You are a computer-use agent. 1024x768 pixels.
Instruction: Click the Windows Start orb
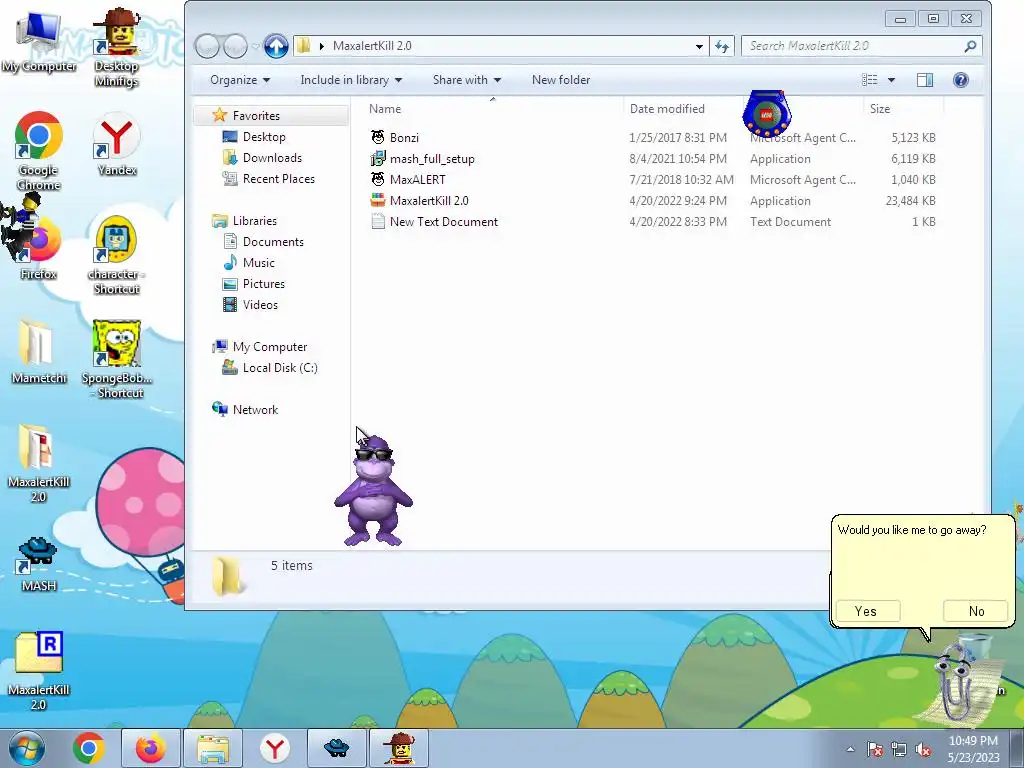(26, 748)
